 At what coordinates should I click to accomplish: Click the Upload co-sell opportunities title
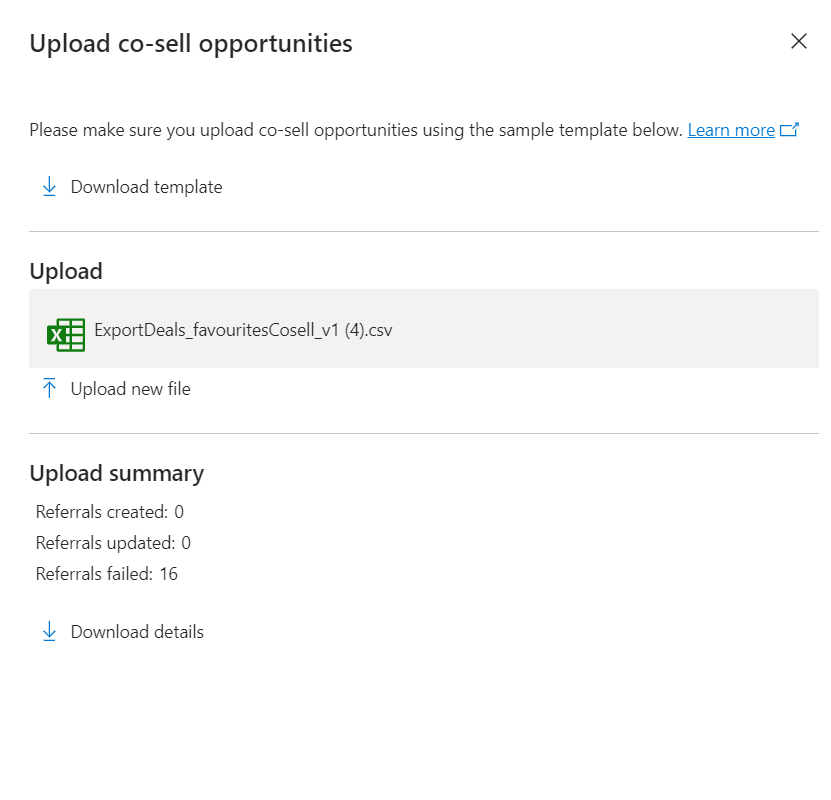tap(191, 43)
